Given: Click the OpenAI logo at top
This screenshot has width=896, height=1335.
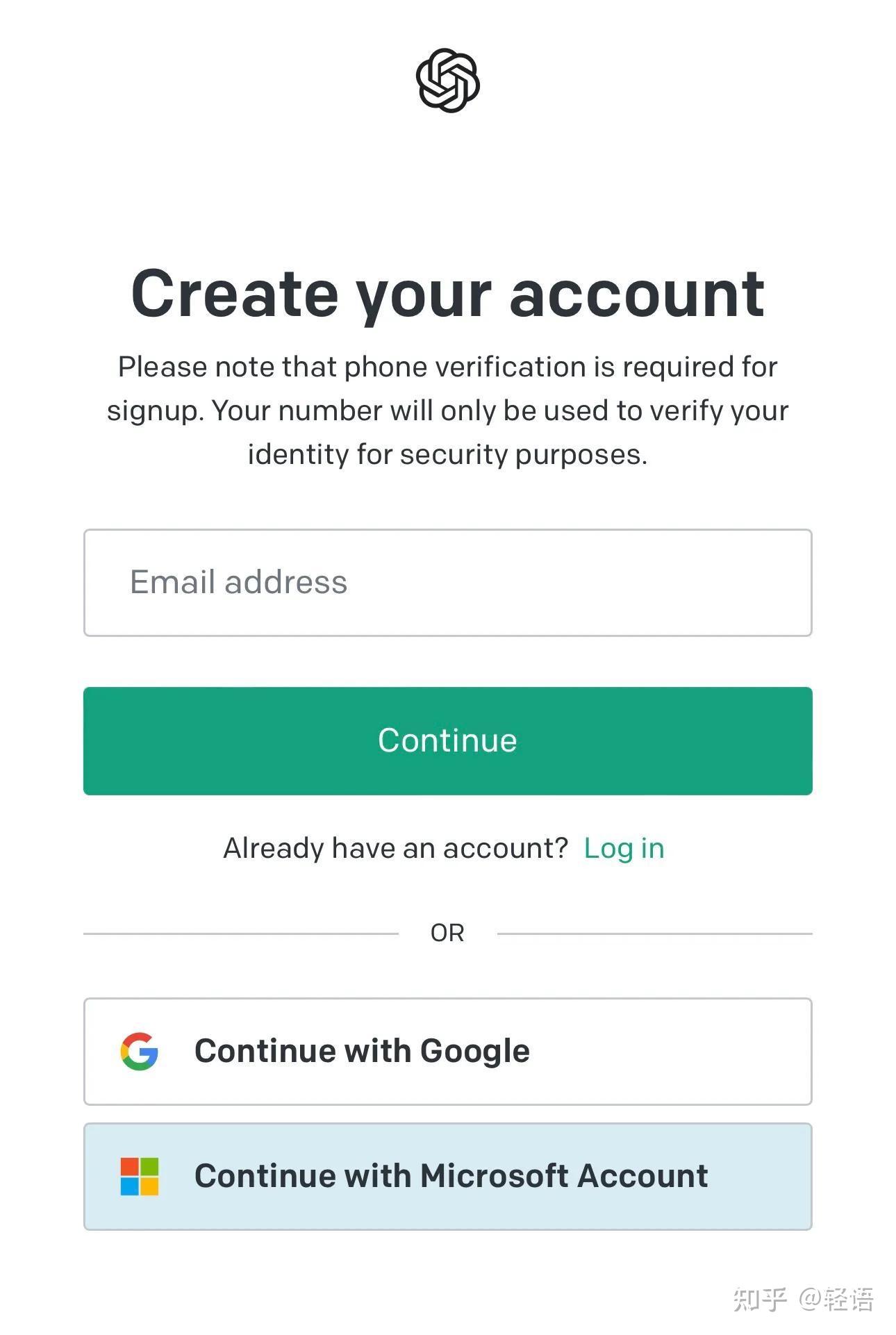Looking at the screenshot, I should pyautogui.click(x=448, y=80).
